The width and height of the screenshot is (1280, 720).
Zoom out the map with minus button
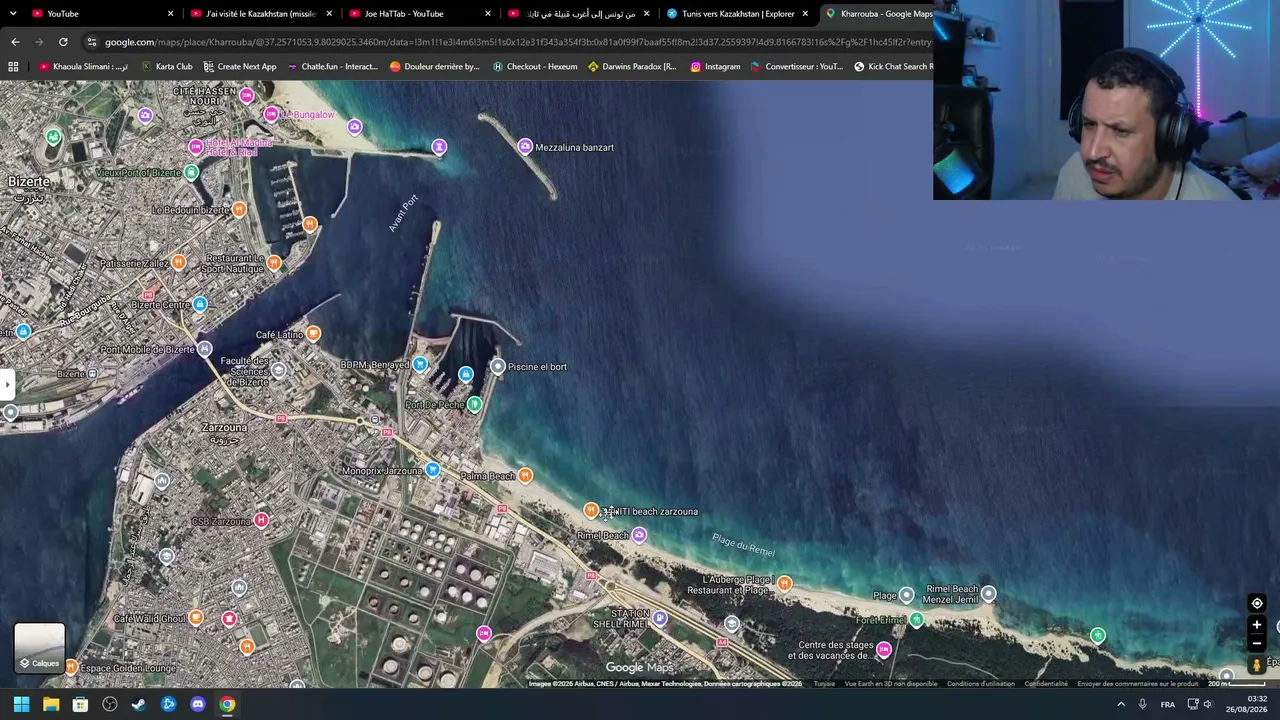pos(1257,643)
